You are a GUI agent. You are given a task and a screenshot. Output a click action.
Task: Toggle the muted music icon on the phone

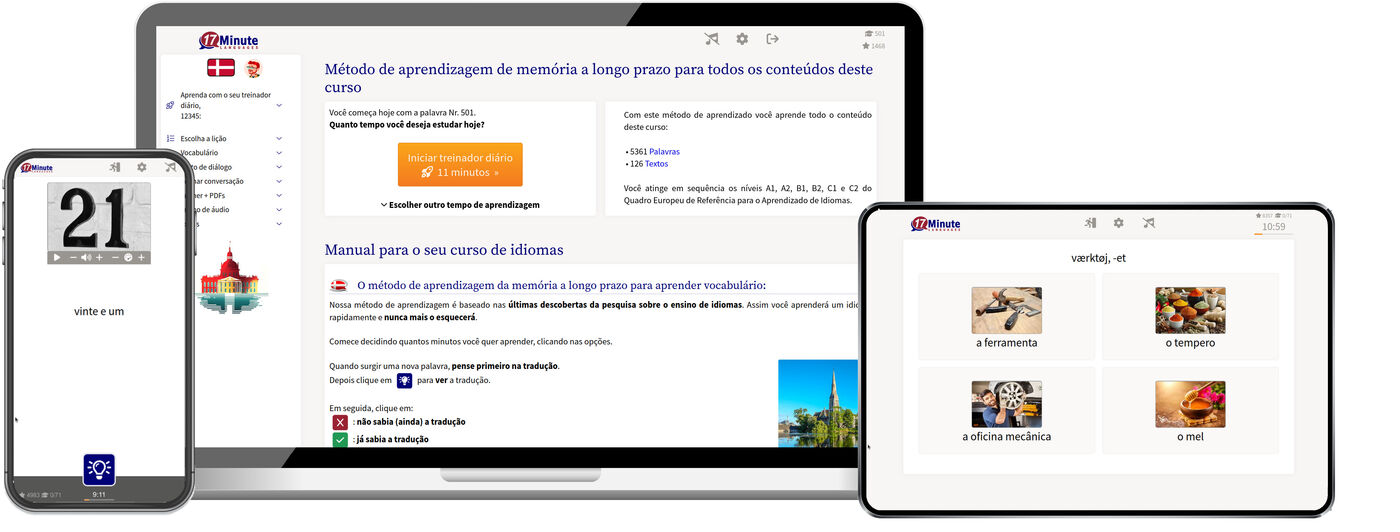point(170,168)
